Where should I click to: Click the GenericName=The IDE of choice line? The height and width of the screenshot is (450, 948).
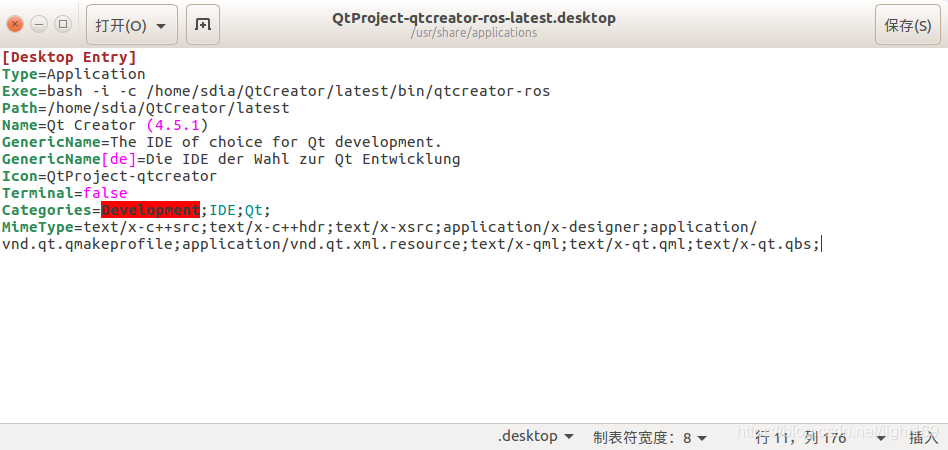tap(222, 142)
